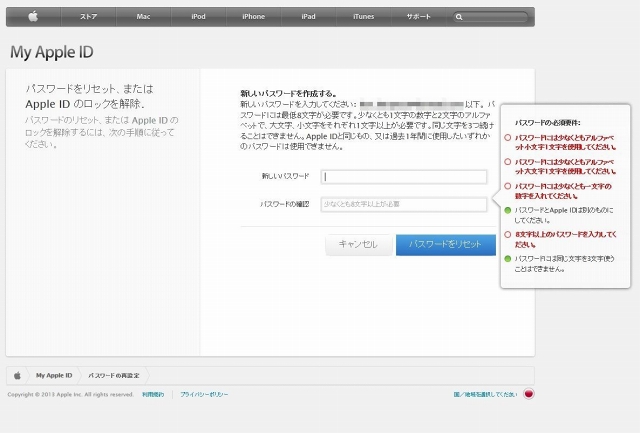Click the Copyright 2013 Apple Inc. text
Screen dimensions: 640x433
pos(71,395)
